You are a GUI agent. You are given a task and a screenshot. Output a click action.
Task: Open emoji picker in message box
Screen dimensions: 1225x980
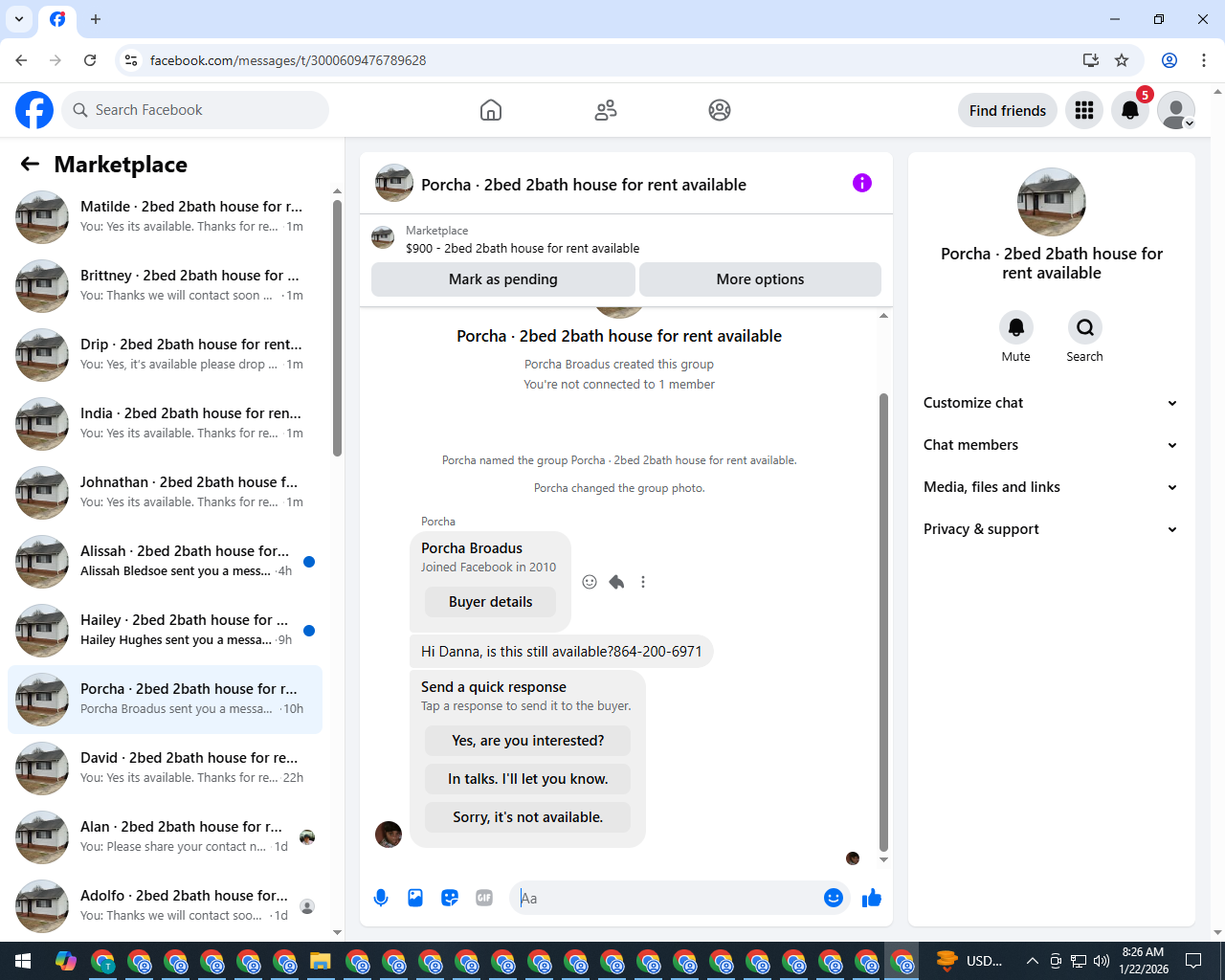[834, 898]
